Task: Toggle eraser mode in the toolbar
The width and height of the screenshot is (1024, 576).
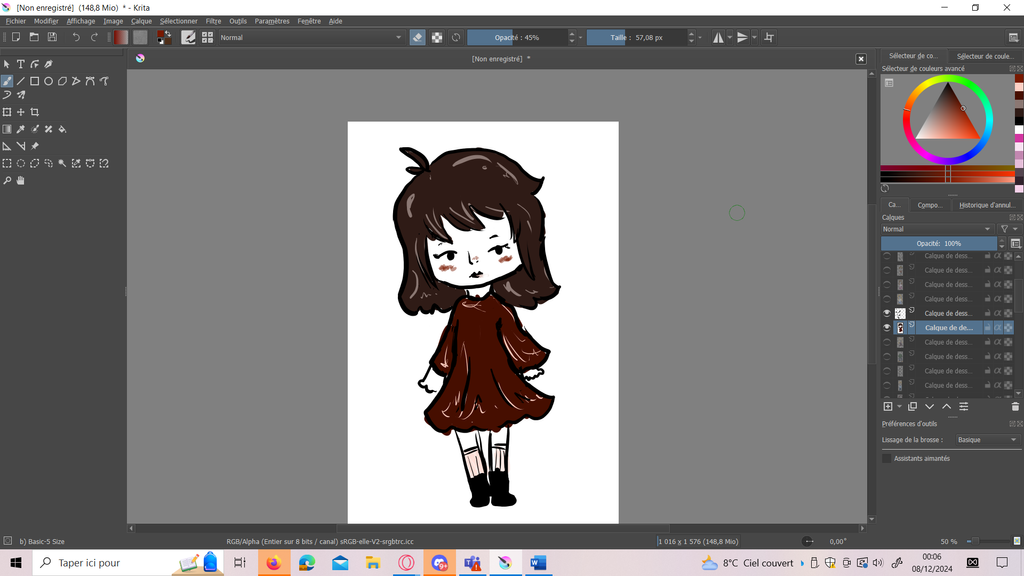Action: point(418,37)
